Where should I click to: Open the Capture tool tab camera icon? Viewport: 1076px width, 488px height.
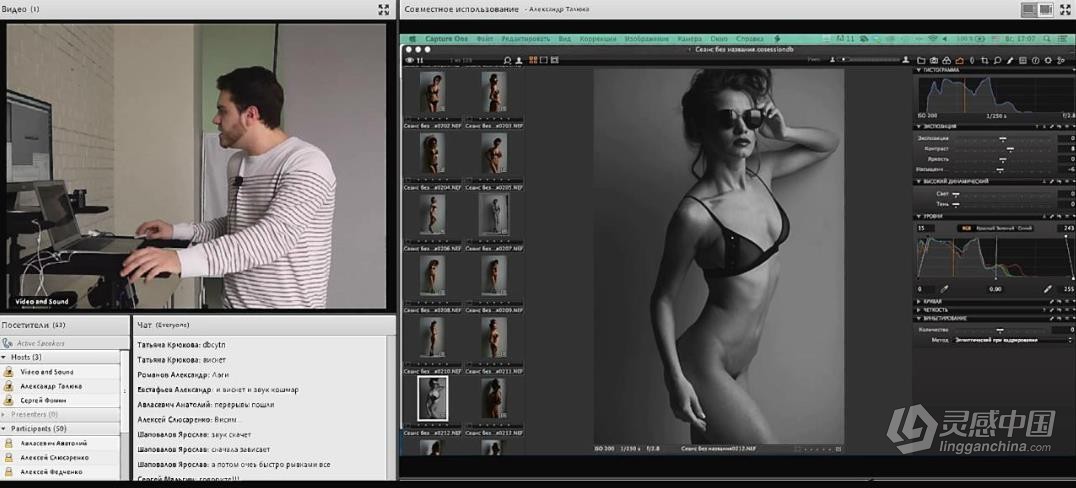pyautogui.click(x=933, y=60)
